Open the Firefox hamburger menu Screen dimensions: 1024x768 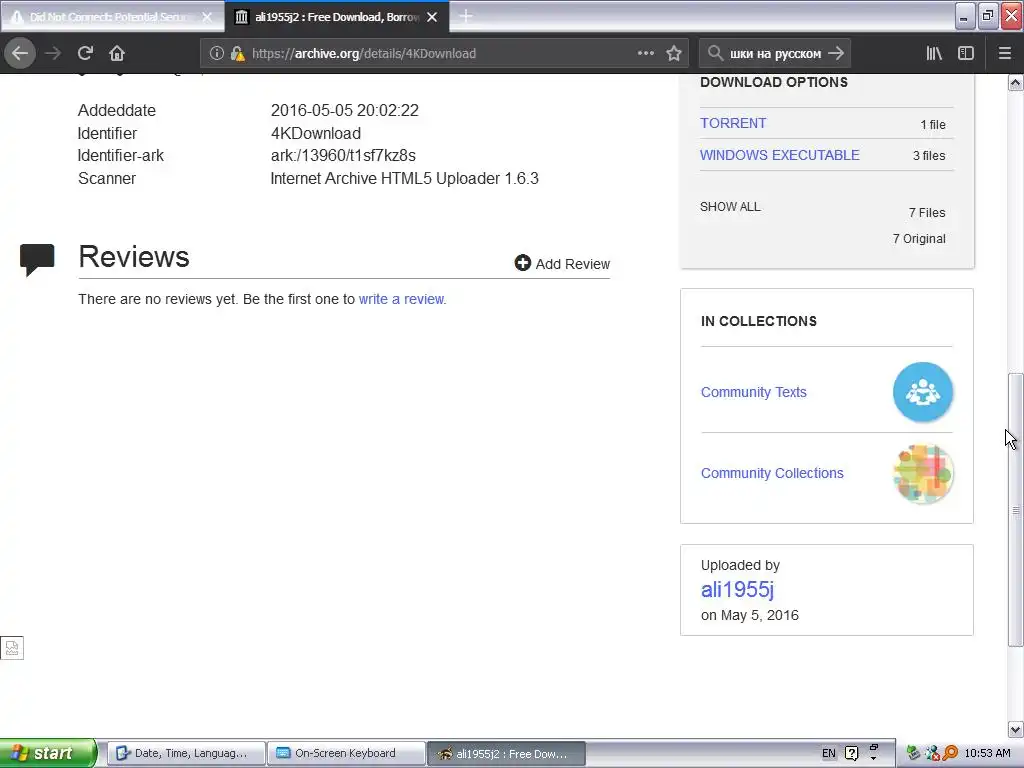tap(1005, 54)
